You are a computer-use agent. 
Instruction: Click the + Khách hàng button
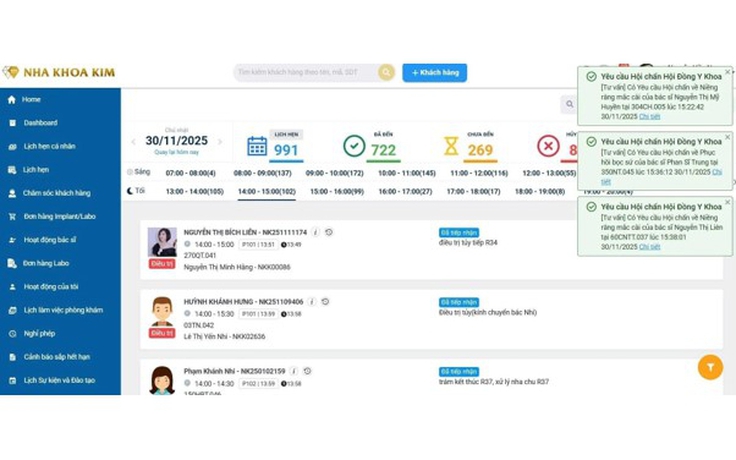(x=435, y=73)
